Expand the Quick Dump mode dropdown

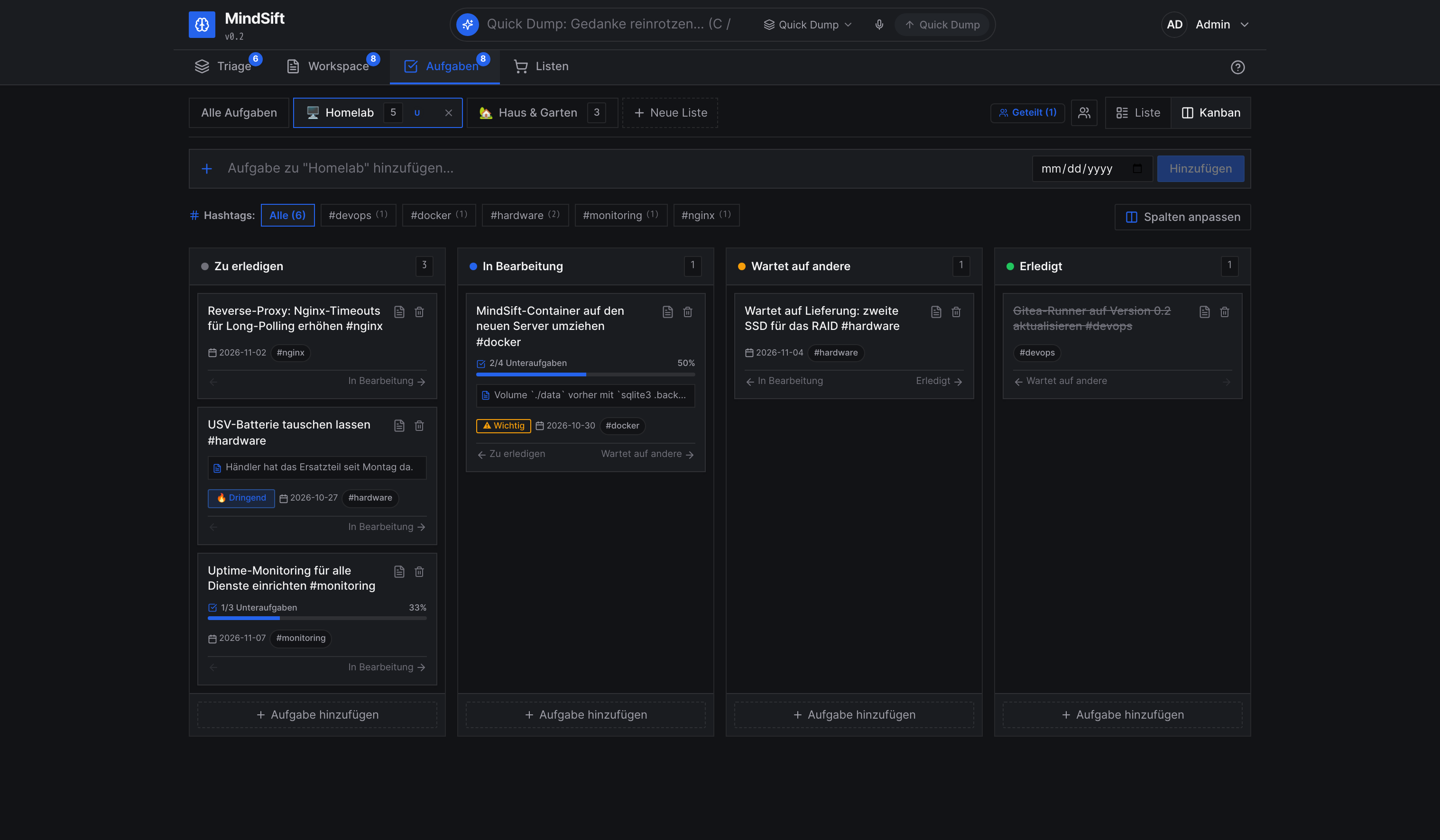pos(807,25)
